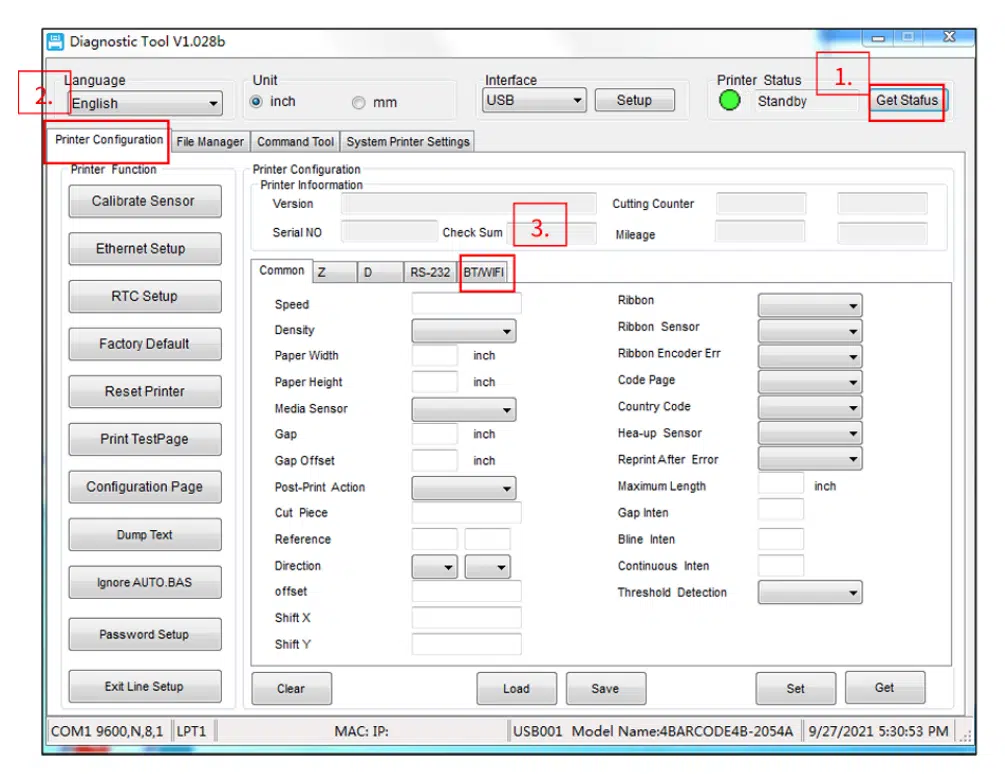This screenshot has width=1005, height=774.
Task: Open the Language dropdown
Action: 145,103
